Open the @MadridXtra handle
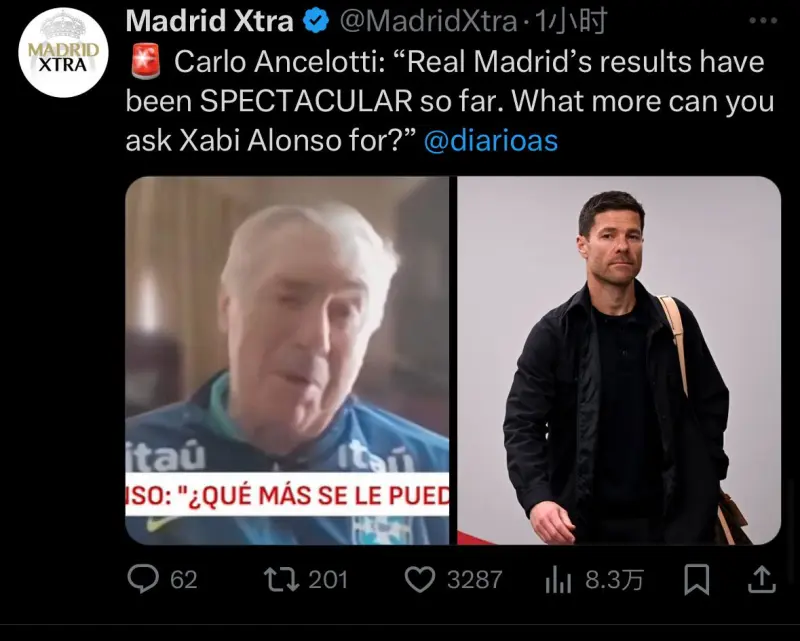This screenshot has width=800, height=641. point(429,21)
